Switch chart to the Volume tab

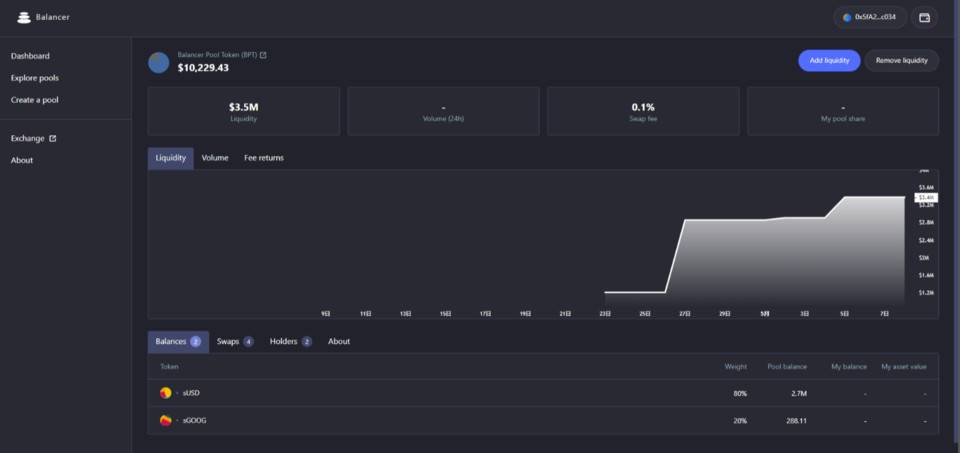click(215, 158)
